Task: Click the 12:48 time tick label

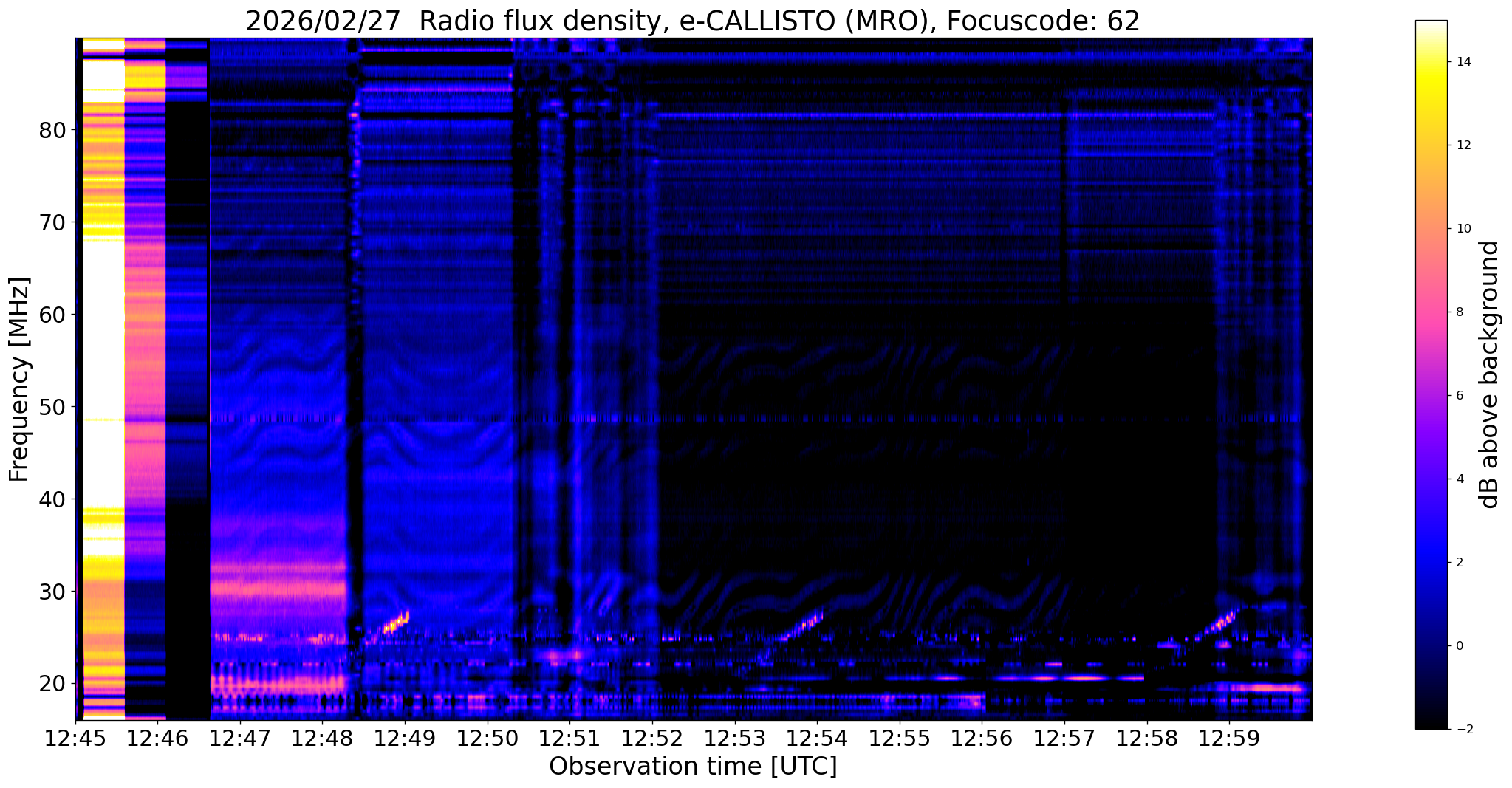Action: click(x=322, y=739)
